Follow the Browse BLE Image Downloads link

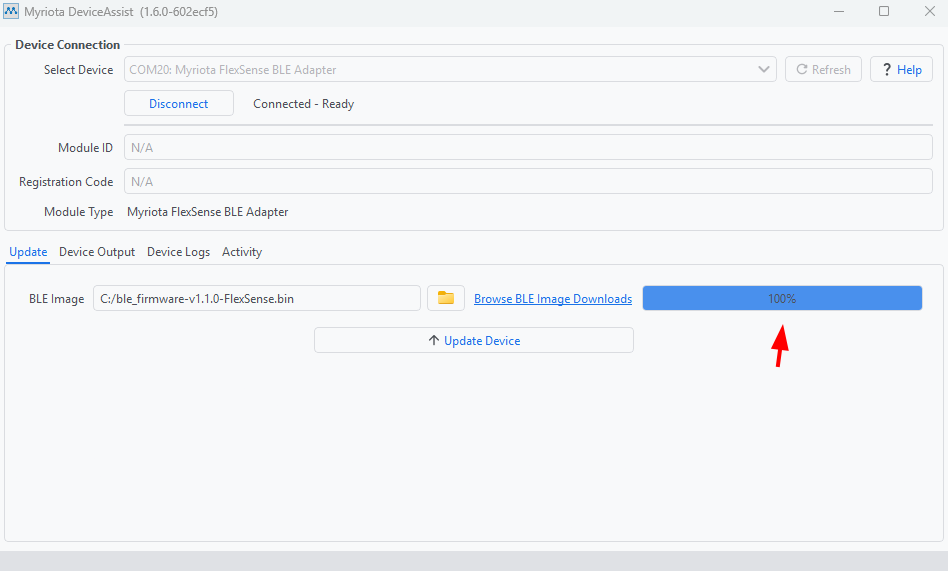coord(553,299)
